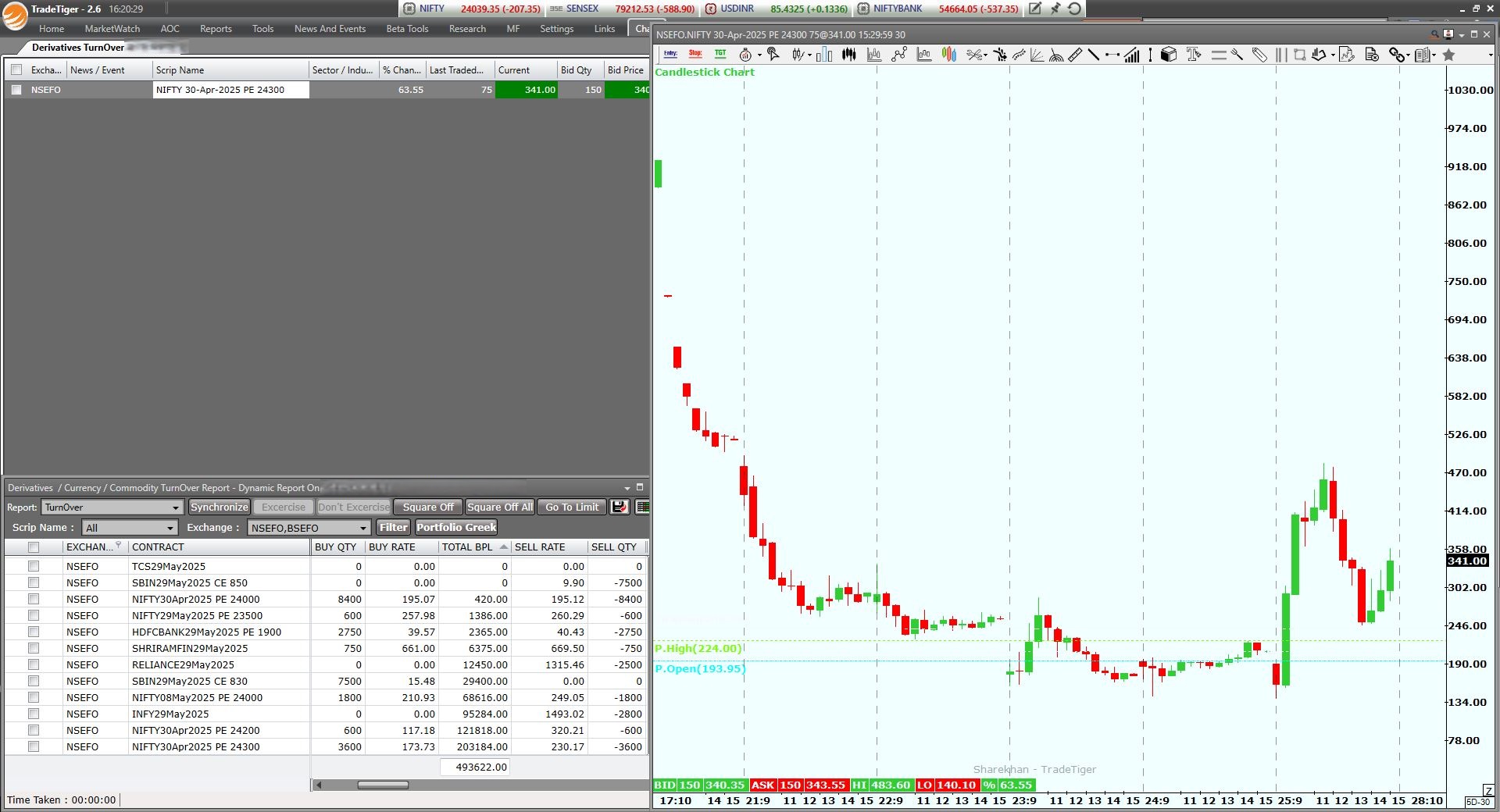This screenshot has width=1500, height=812.
Task: Check the RELIANCE29May2025 row checkbox
Action: 34,664
